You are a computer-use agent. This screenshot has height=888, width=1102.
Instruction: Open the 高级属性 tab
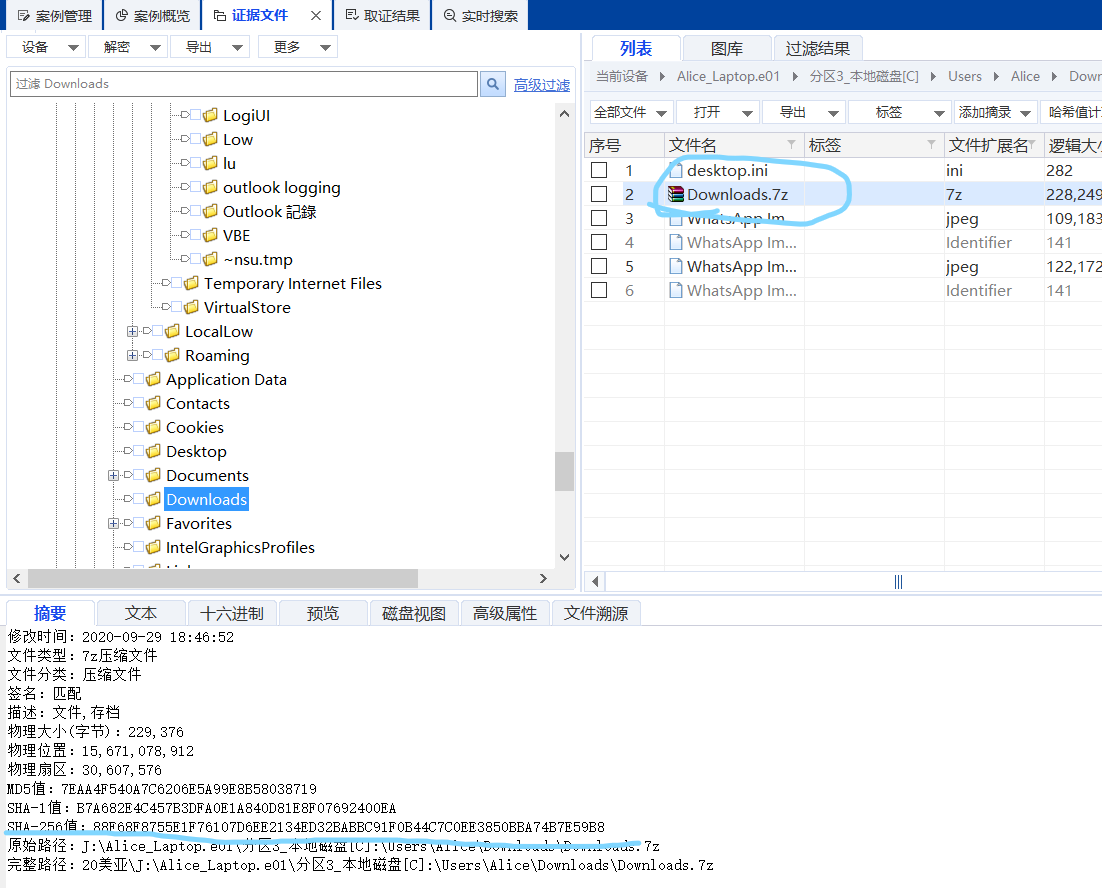point(505,613)
